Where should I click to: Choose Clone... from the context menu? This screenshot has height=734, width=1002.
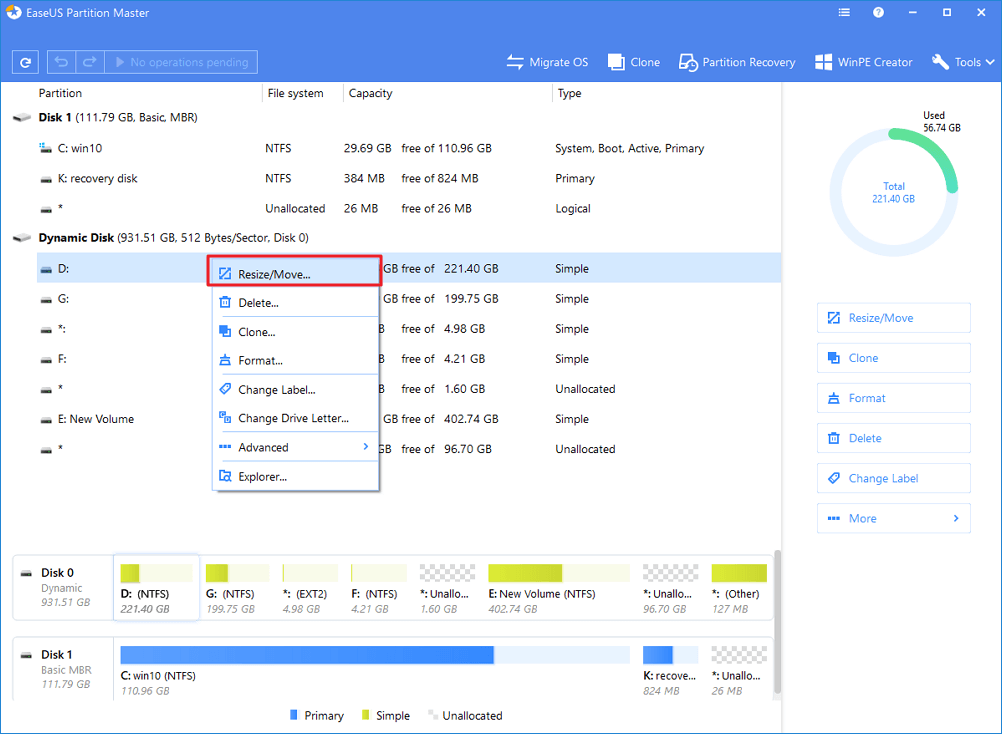295,332
